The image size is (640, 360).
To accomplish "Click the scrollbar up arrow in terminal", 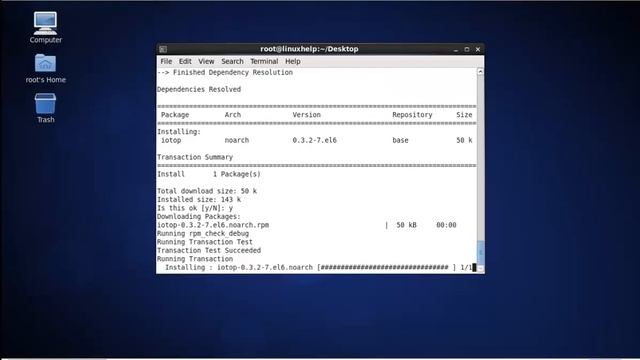I will 480,72.
